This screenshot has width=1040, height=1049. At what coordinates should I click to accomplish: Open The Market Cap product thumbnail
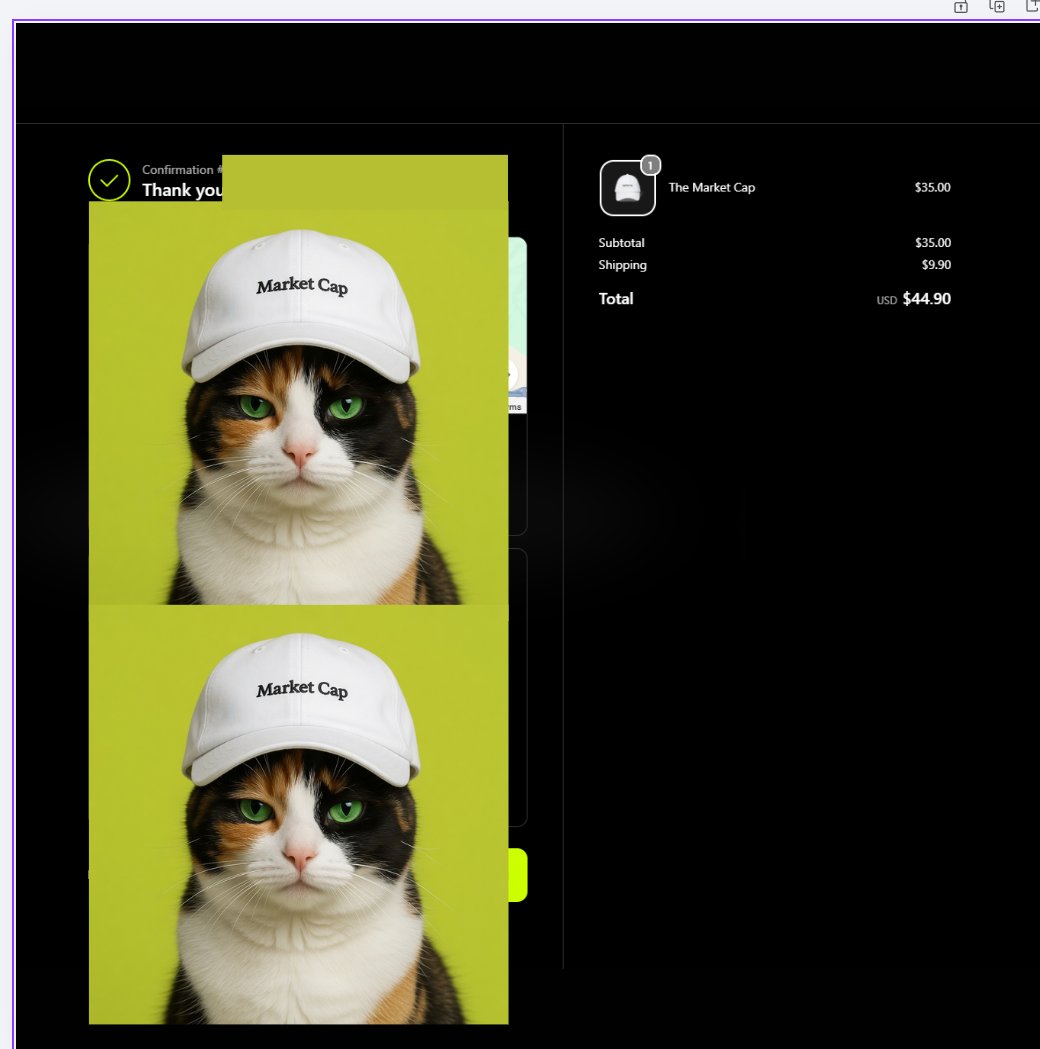[x=627, y=188]
